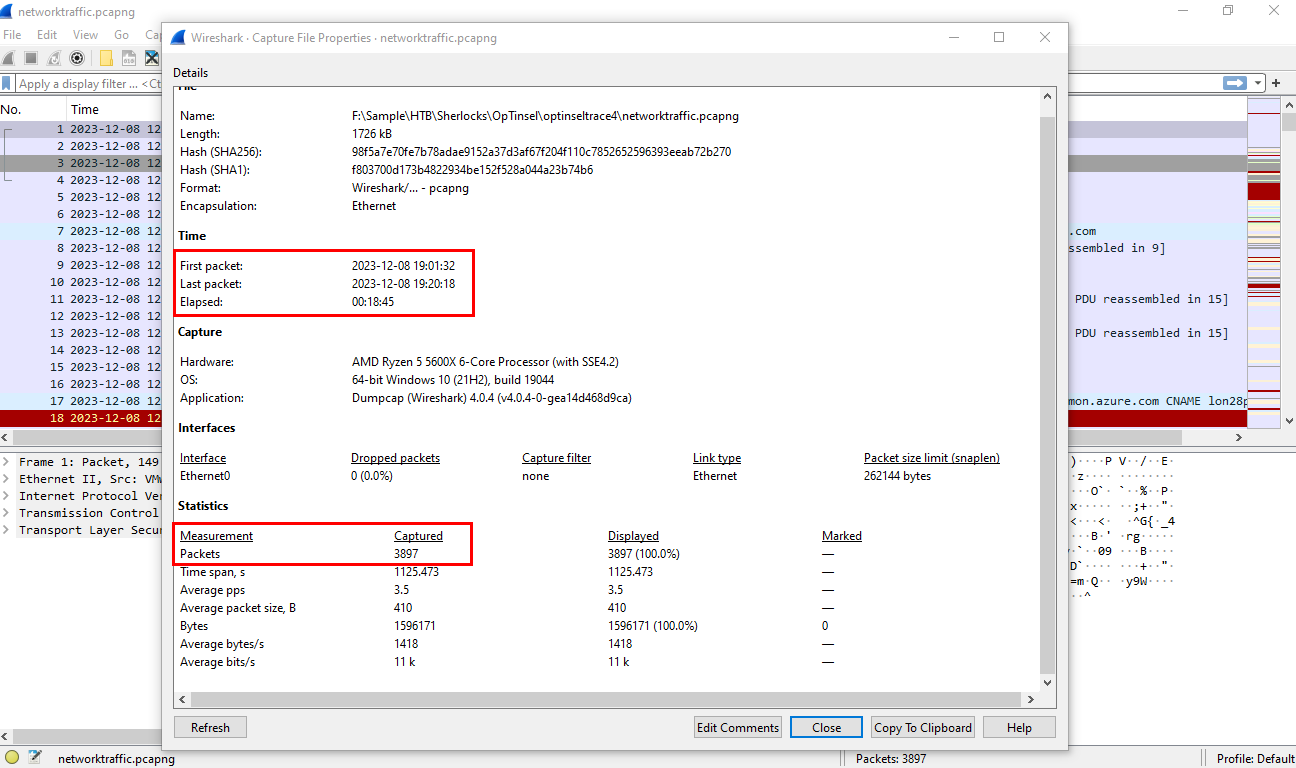This screenshot has width=1296, height=768.
Task: Click the Last packet timestamp value
Action: 403,284
